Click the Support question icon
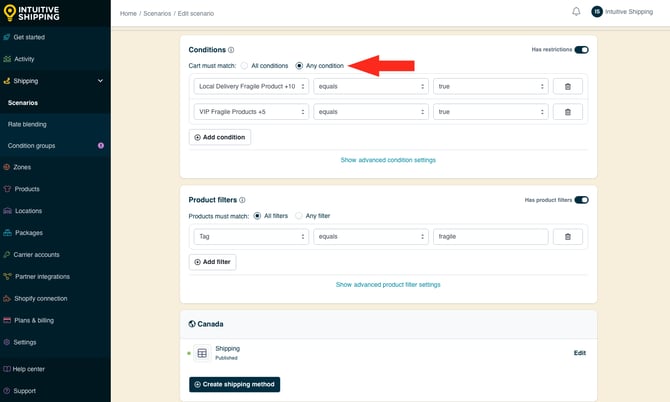The image size is (670, 402). [x=6, y=391]
